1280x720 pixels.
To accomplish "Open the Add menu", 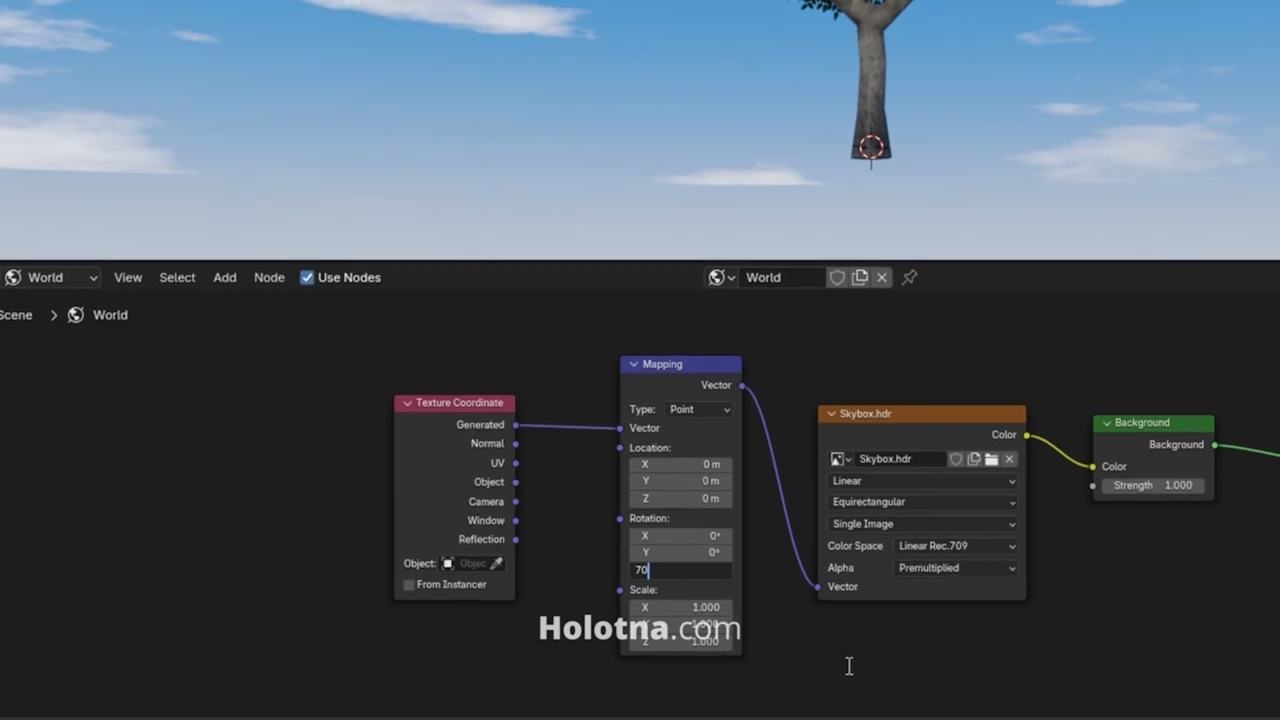I will point(225,278).
